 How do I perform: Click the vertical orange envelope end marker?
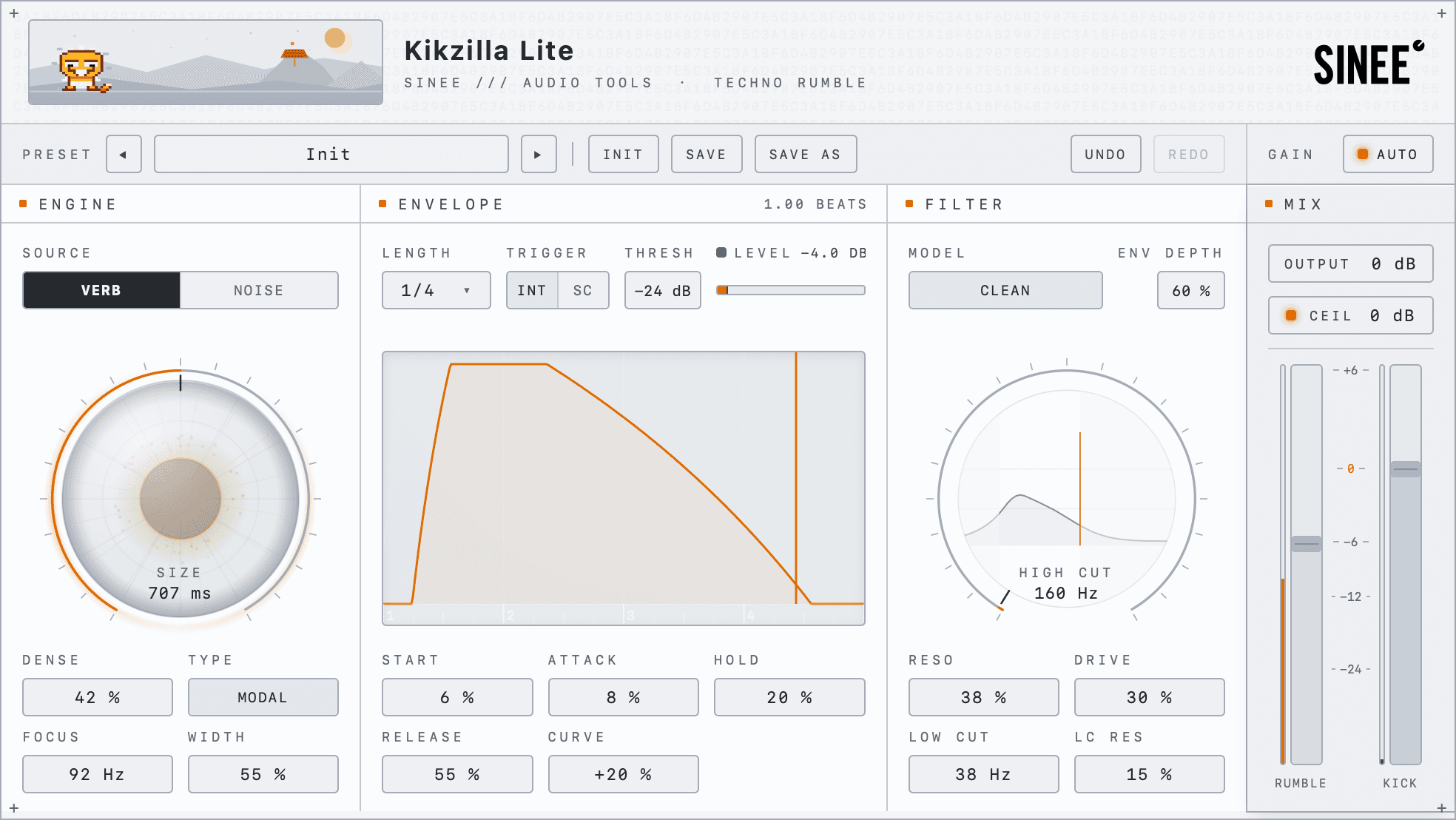796,478
